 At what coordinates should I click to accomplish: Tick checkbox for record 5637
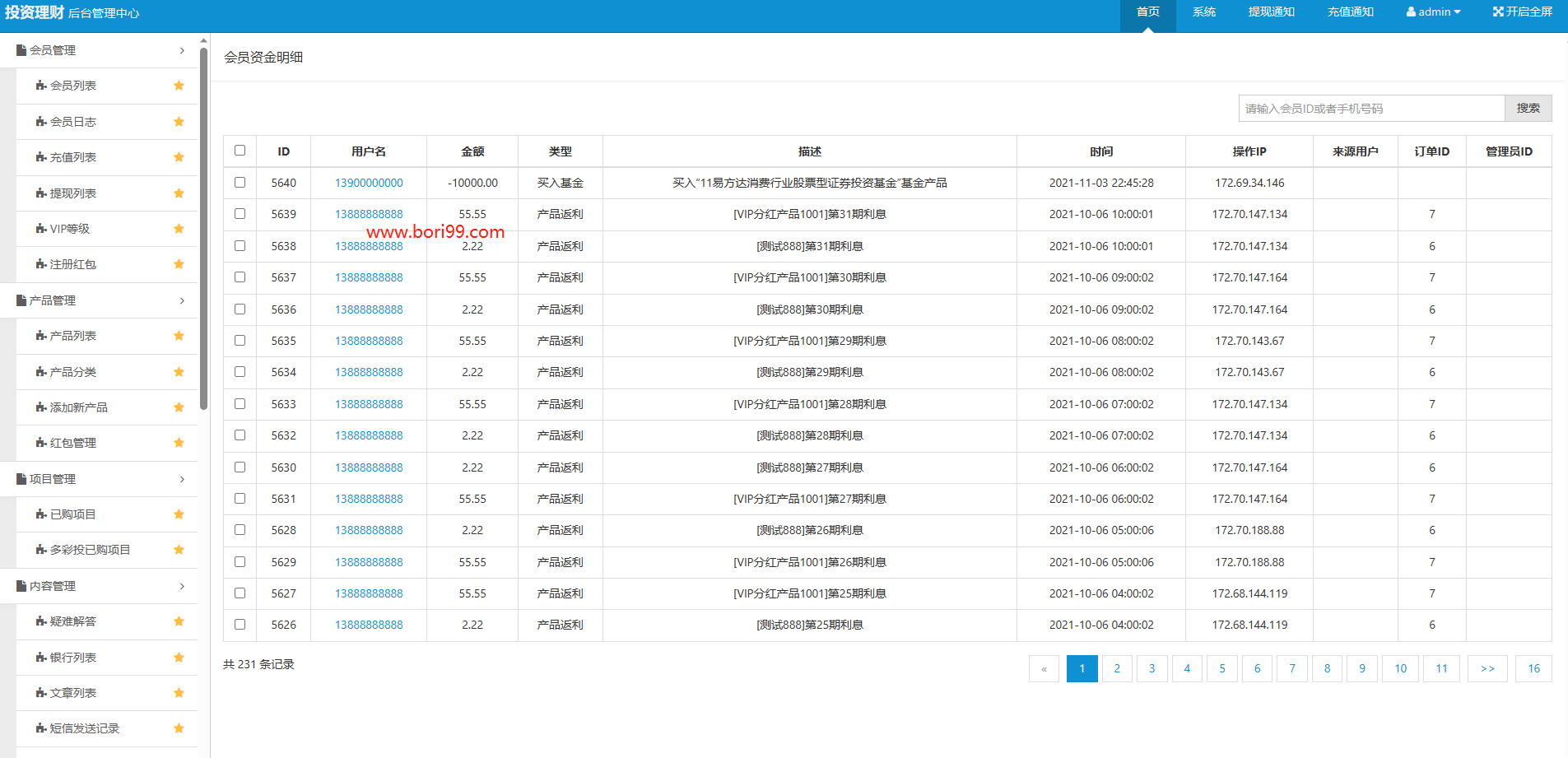click(x=240, y=277)
